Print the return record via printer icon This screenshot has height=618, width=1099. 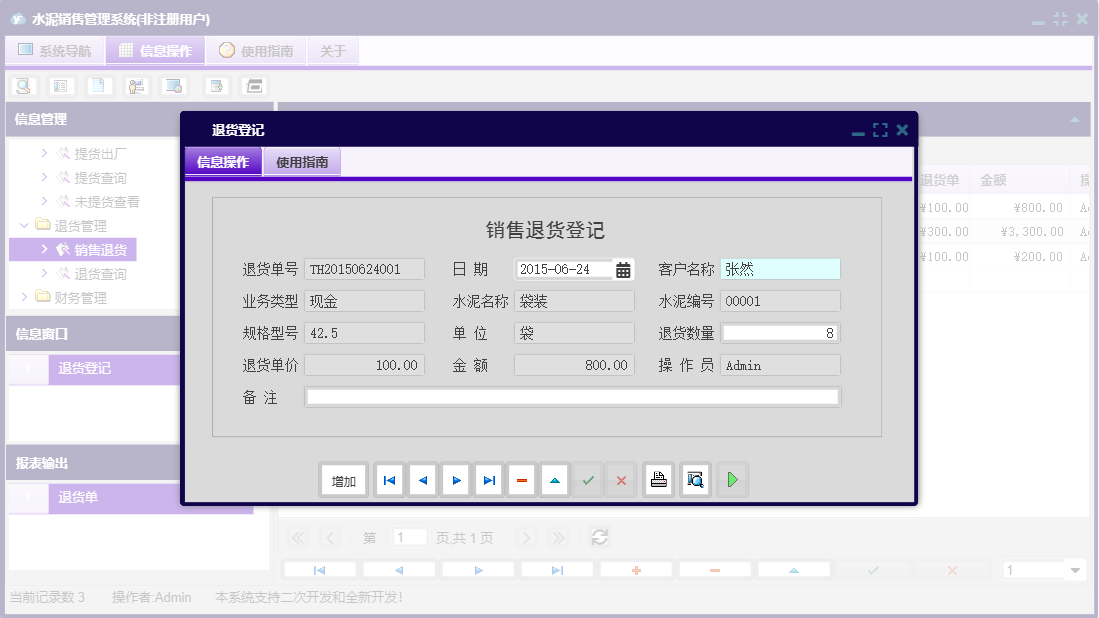pyautogui.click(x=658, y=480)
